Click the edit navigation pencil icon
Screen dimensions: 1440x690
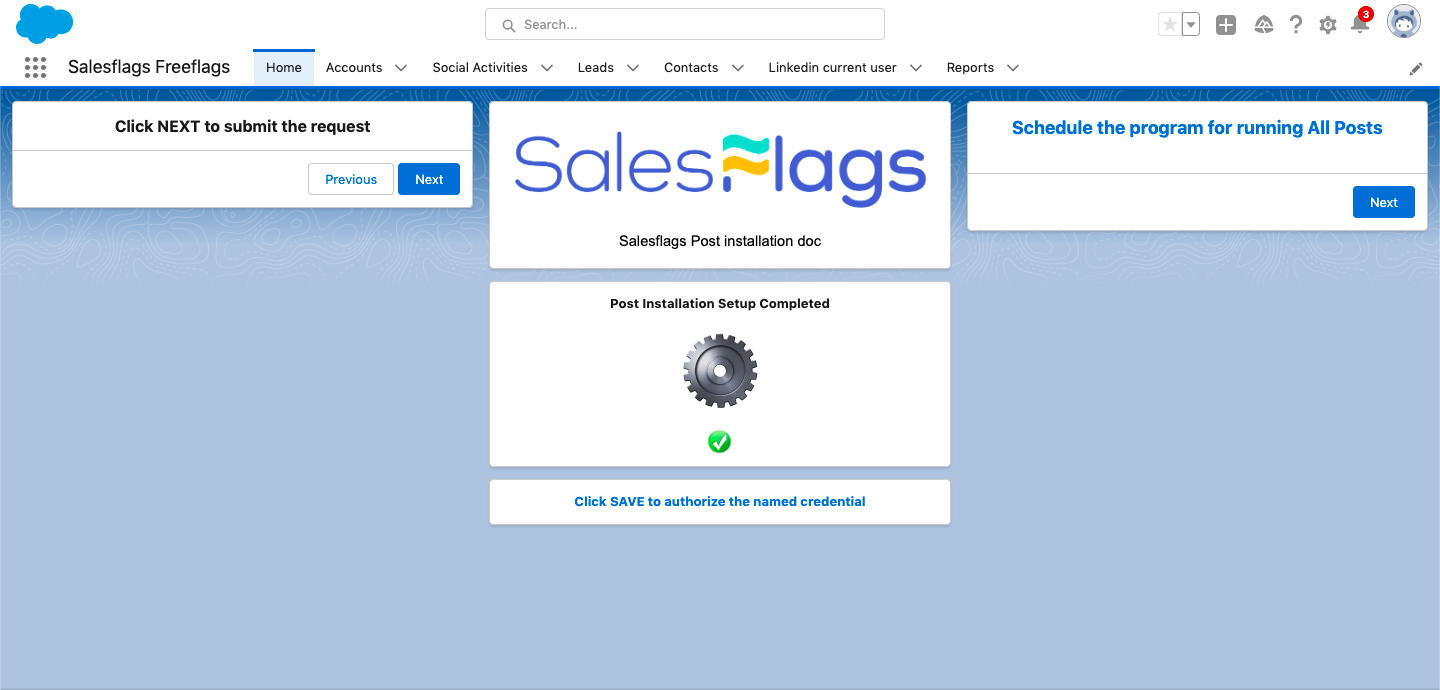[x=1416, y=69]
